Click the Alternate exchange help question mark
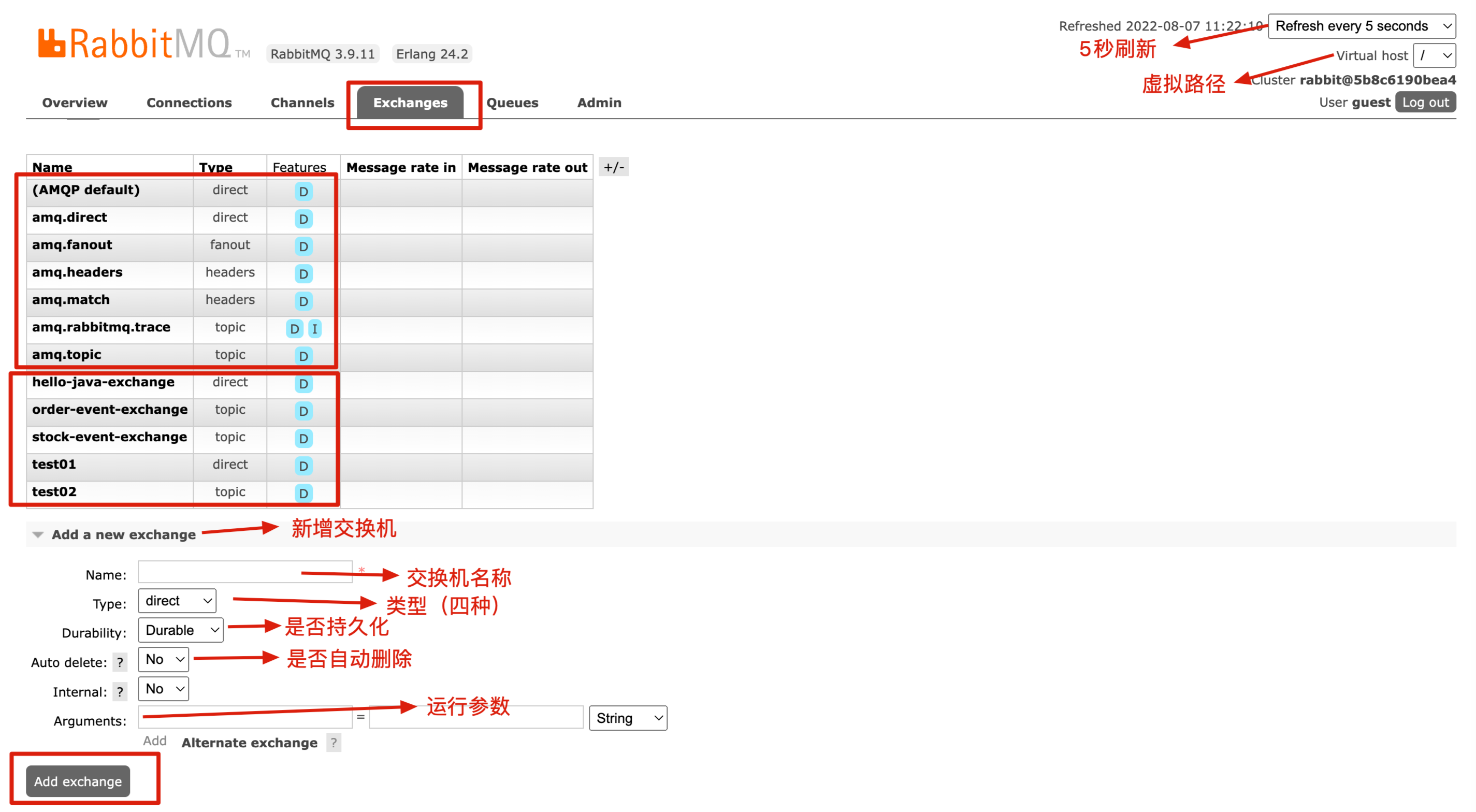 coord(334,743)
